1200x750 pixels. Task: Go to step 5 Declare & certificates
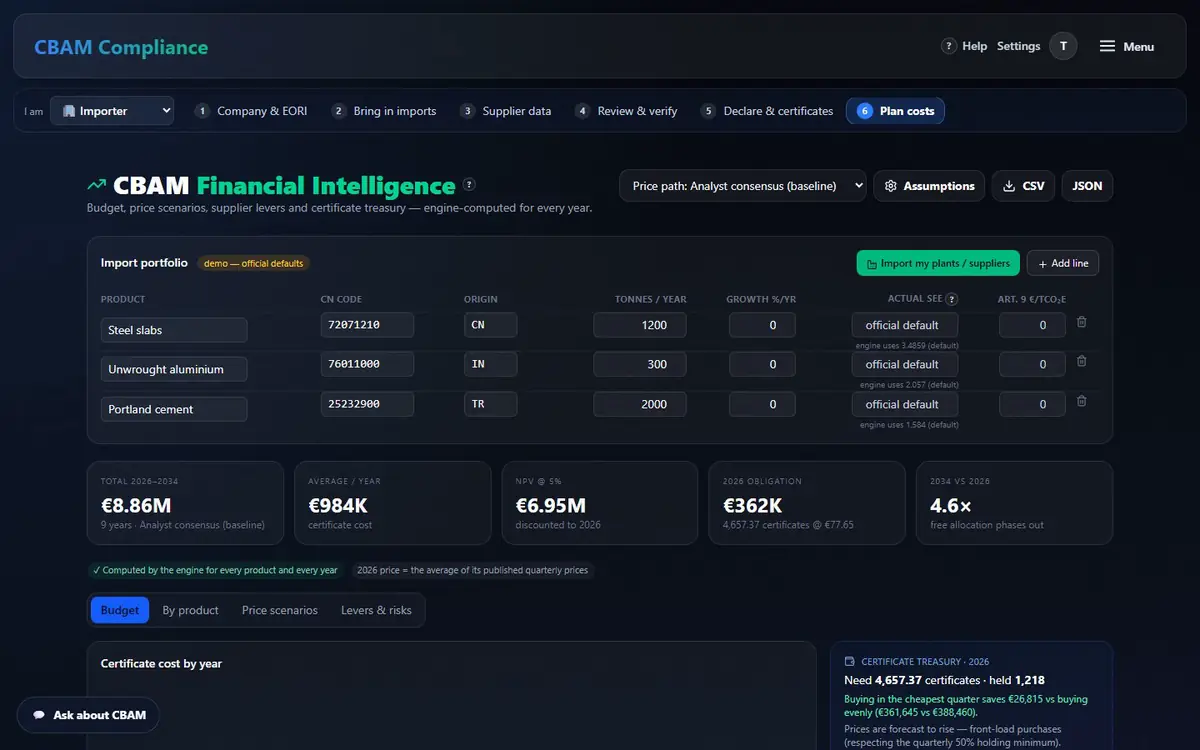[767, 111]
